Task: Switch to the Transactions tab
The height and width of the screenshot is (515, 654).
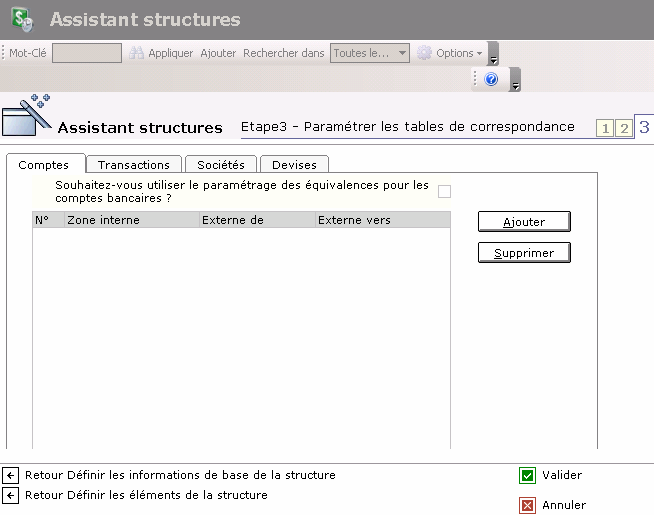Action: pos(133,165)
